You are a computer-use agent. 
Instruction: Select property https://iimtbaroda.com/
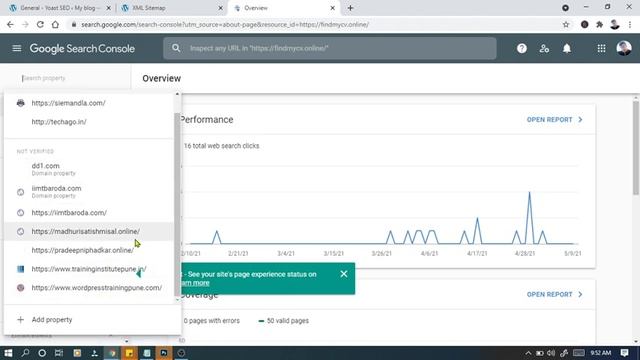pos(89,213)
